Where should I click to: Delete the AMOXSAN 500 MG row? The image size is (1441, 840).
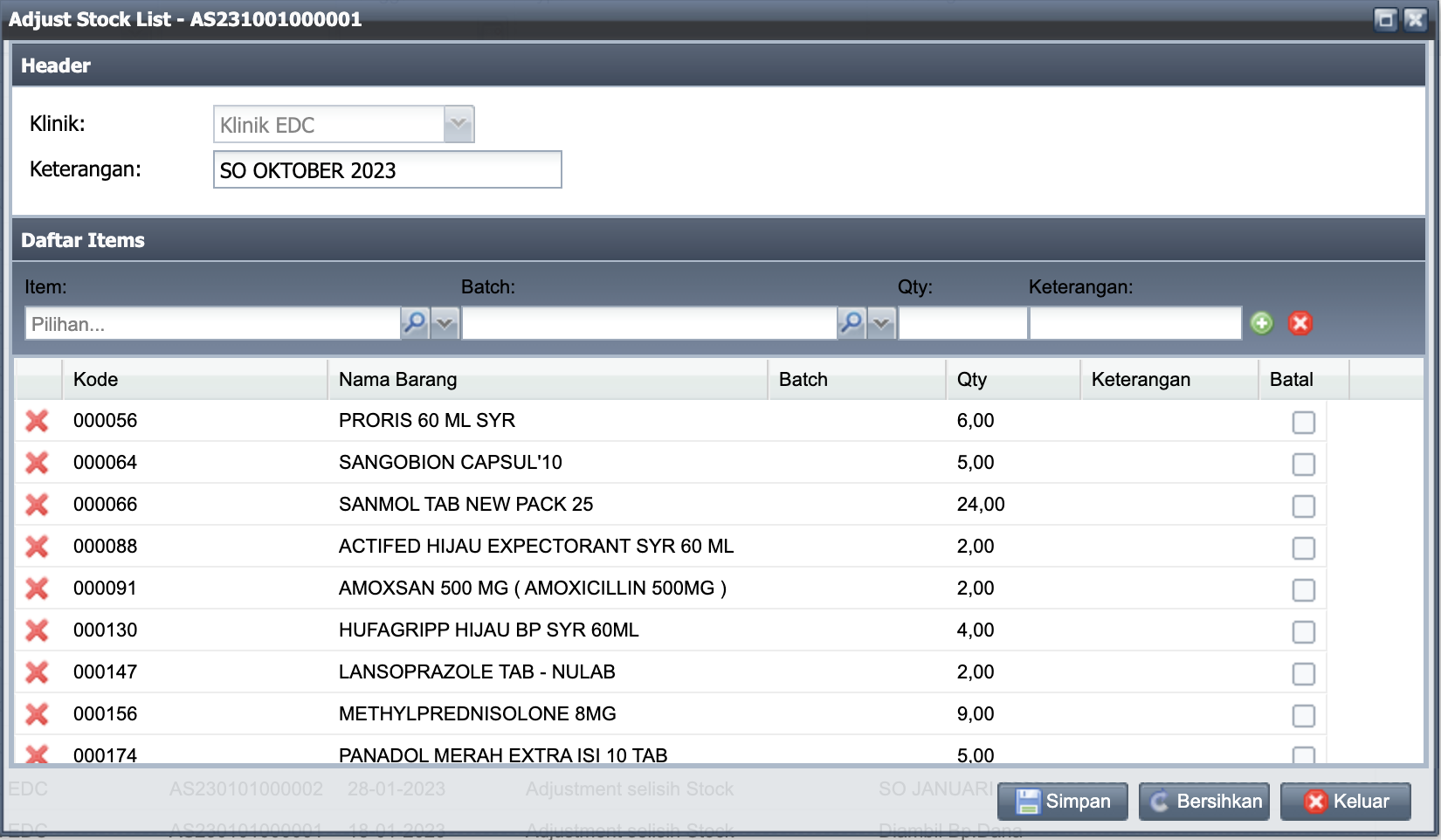pyautogui.click(x=37, y=589)
